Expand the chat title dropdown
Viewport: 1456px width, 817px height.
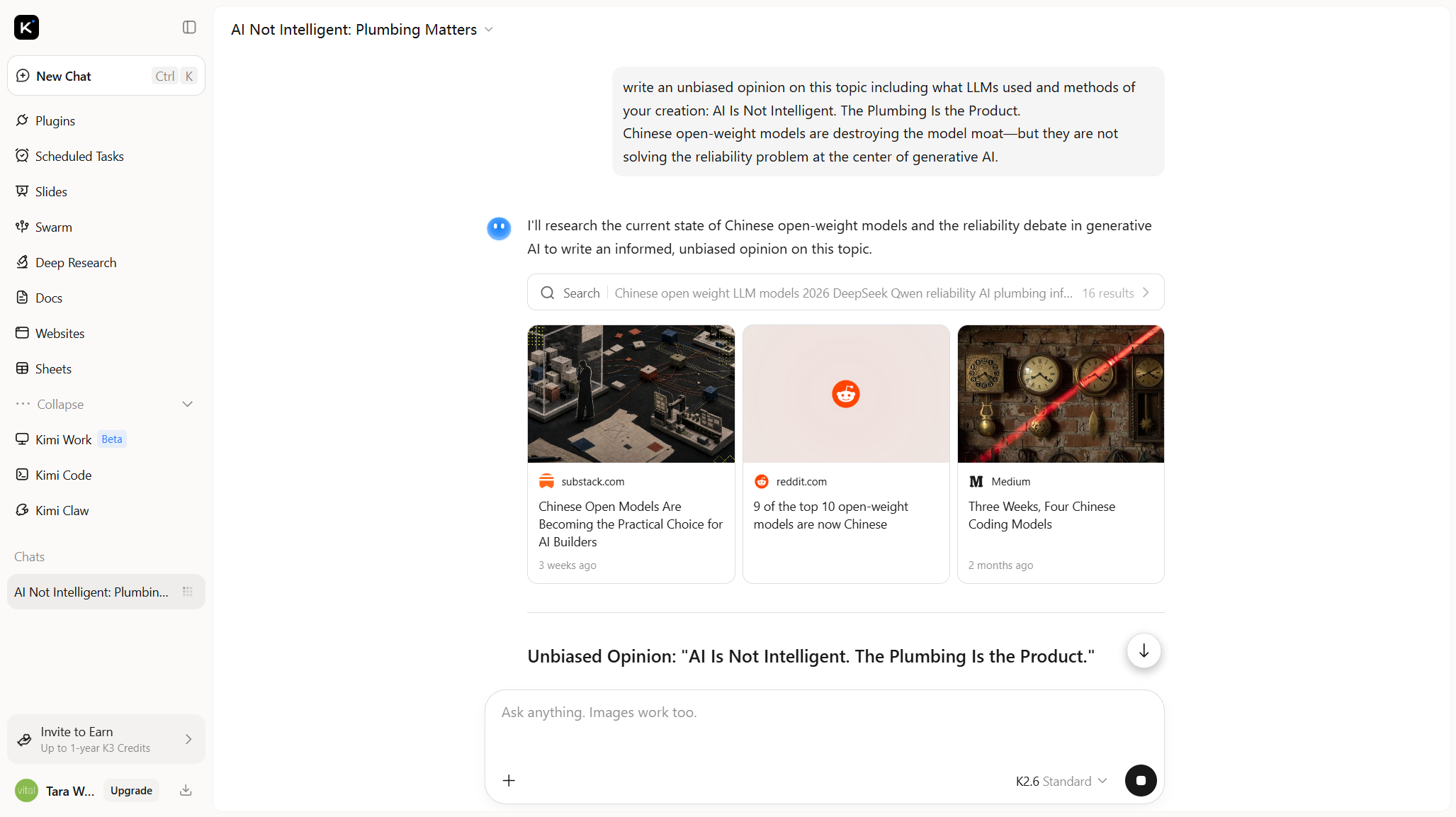point(488,30)
